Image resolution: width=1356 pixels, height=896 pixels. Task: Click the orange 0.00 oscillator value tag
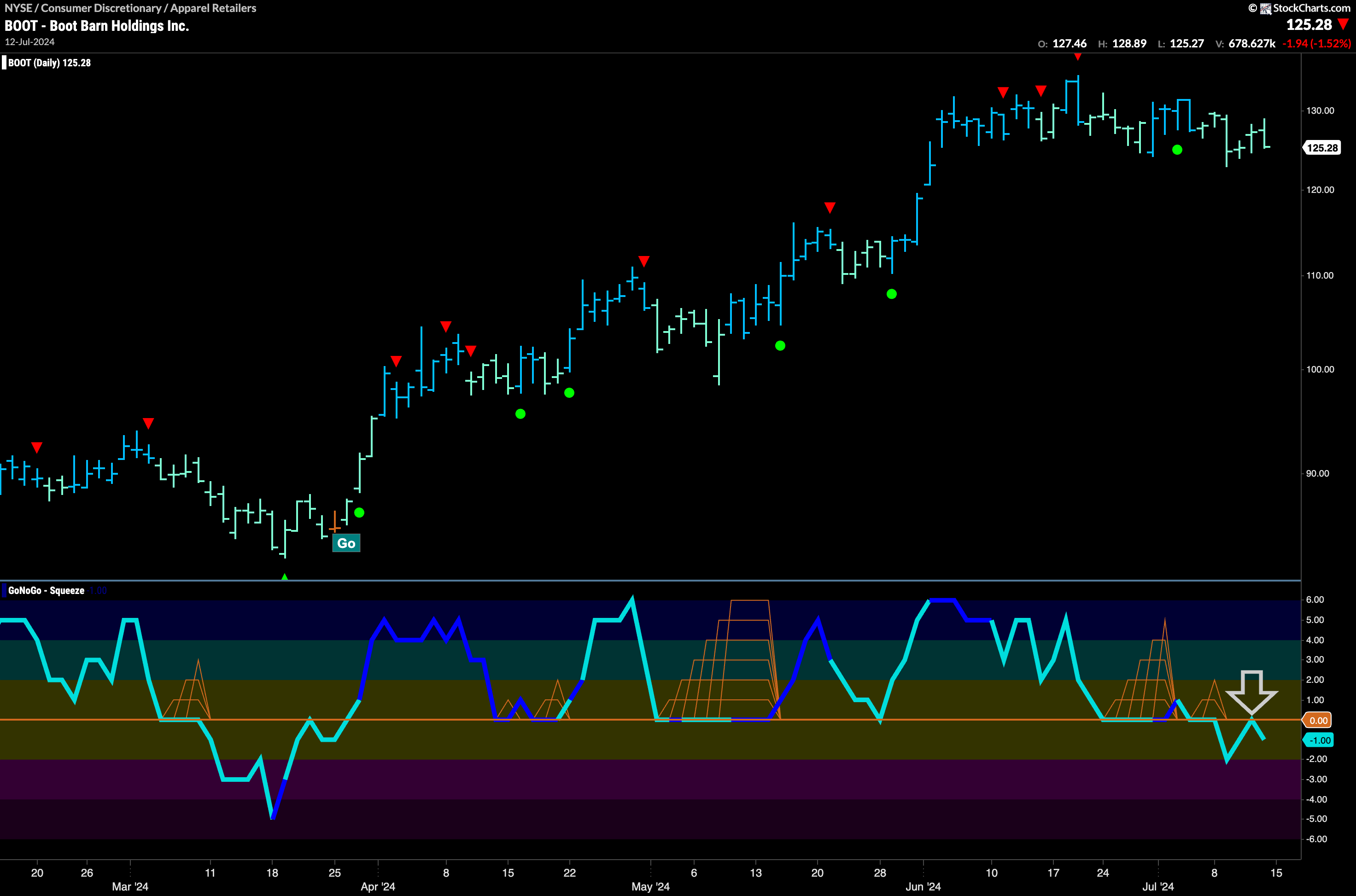(x=1317, y=721)
